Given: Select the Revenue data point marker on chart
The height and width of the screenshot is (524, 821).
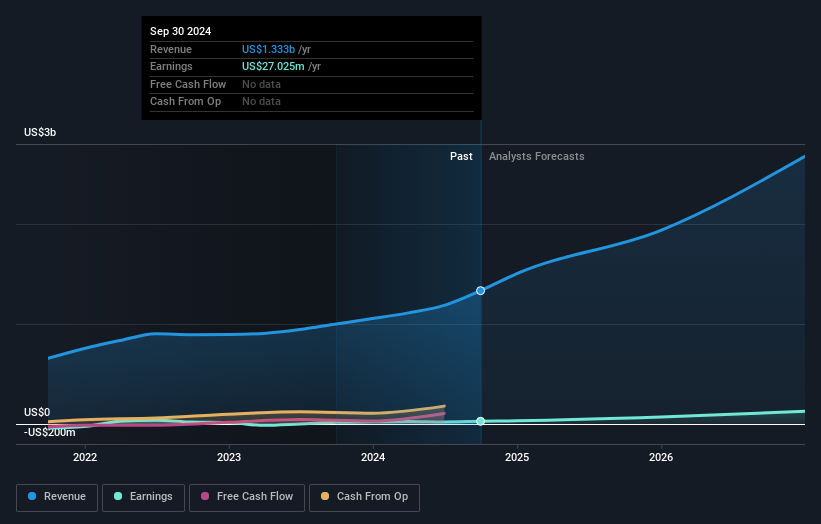Looking at the screenshot, I should pos(481,291).
